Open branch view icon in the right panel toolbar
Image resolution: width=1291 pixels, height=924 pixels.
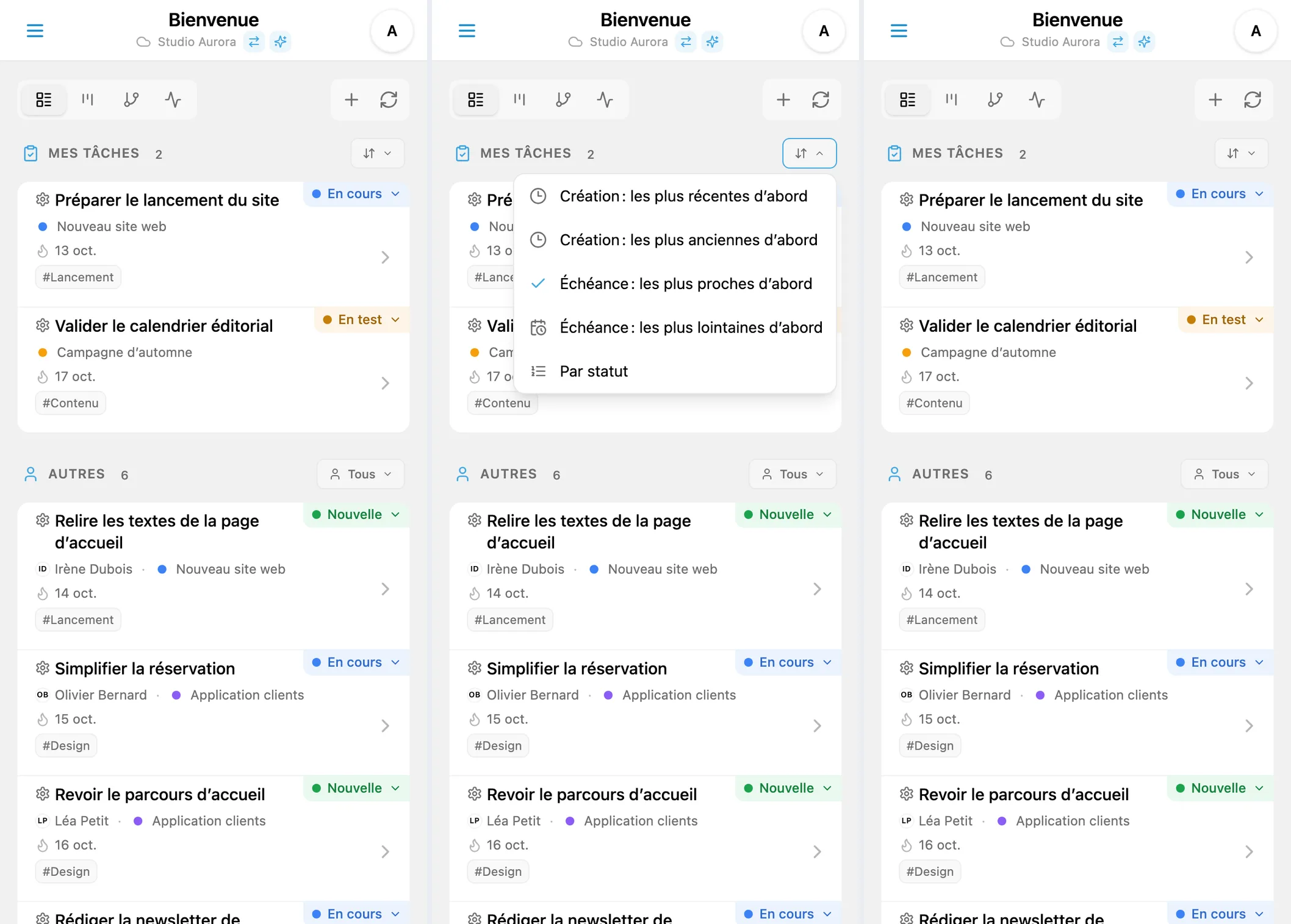click(x=994, y=99)
